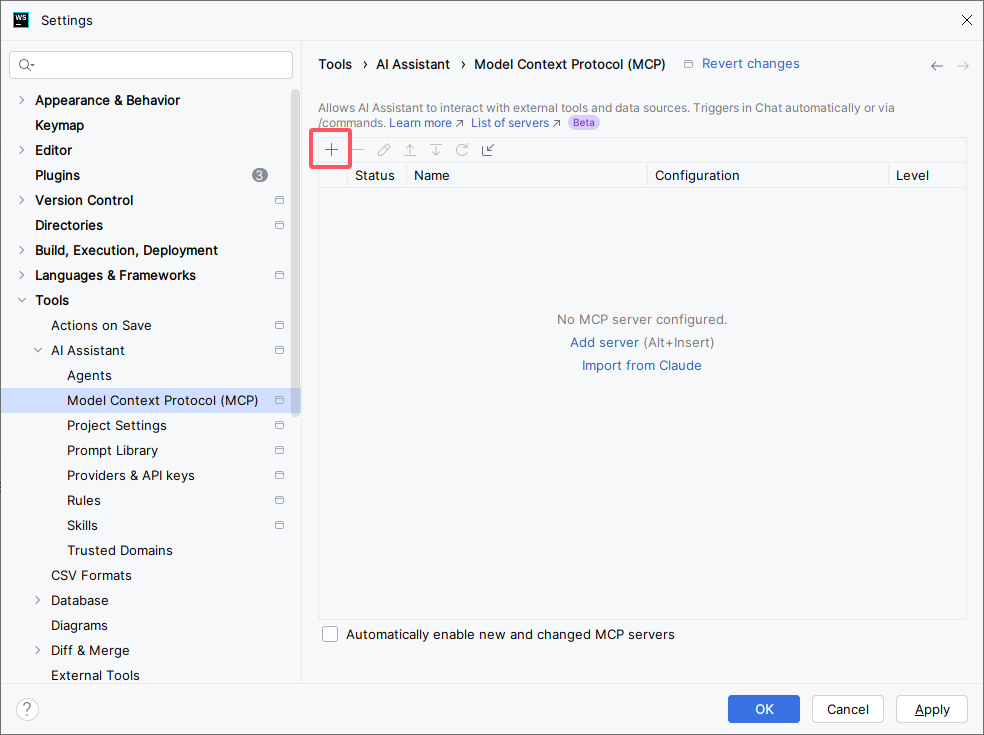Navigate back with the left arrow icon

point(936,66)
